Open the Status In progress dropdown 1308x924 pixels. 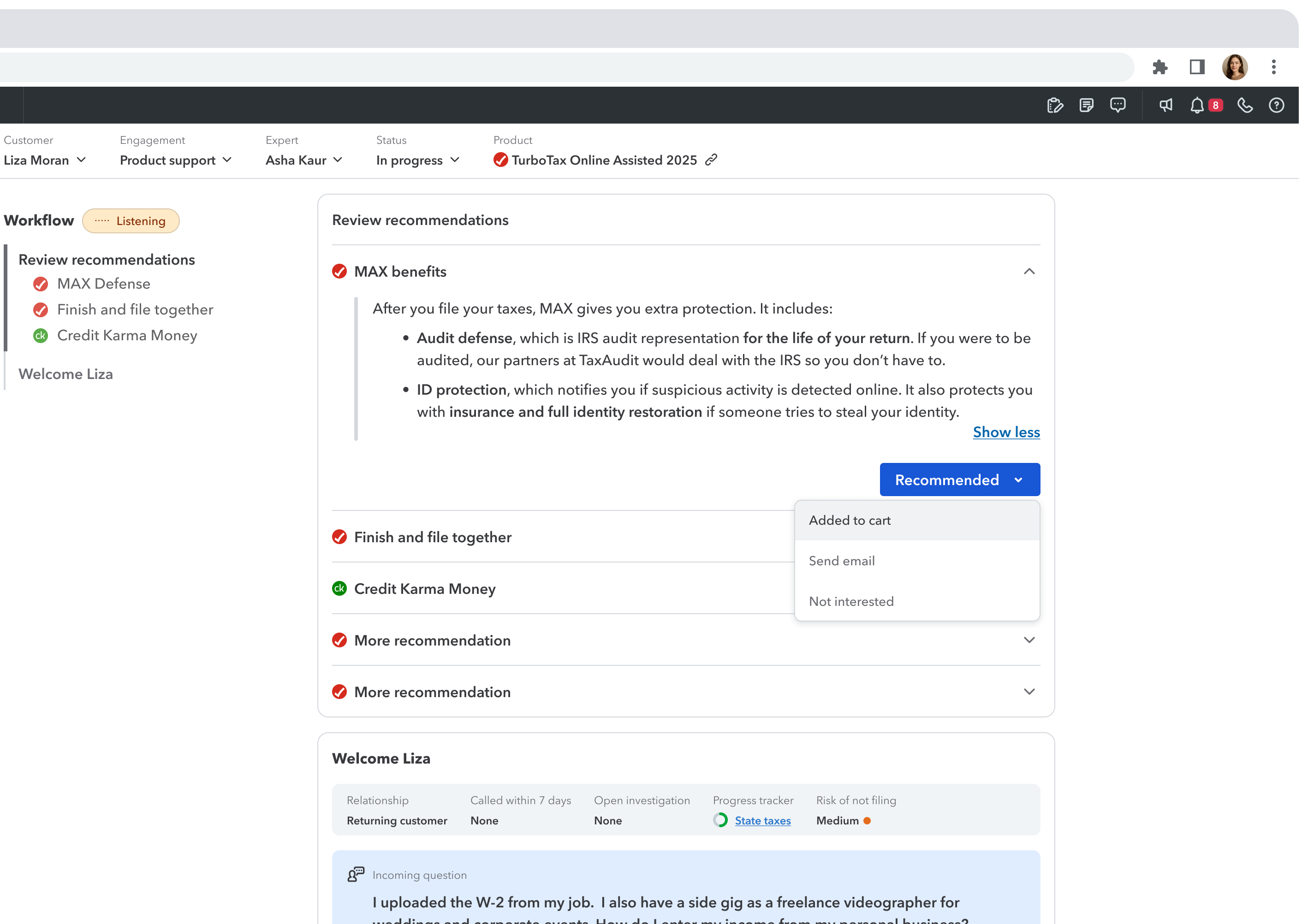coord(417,160)
